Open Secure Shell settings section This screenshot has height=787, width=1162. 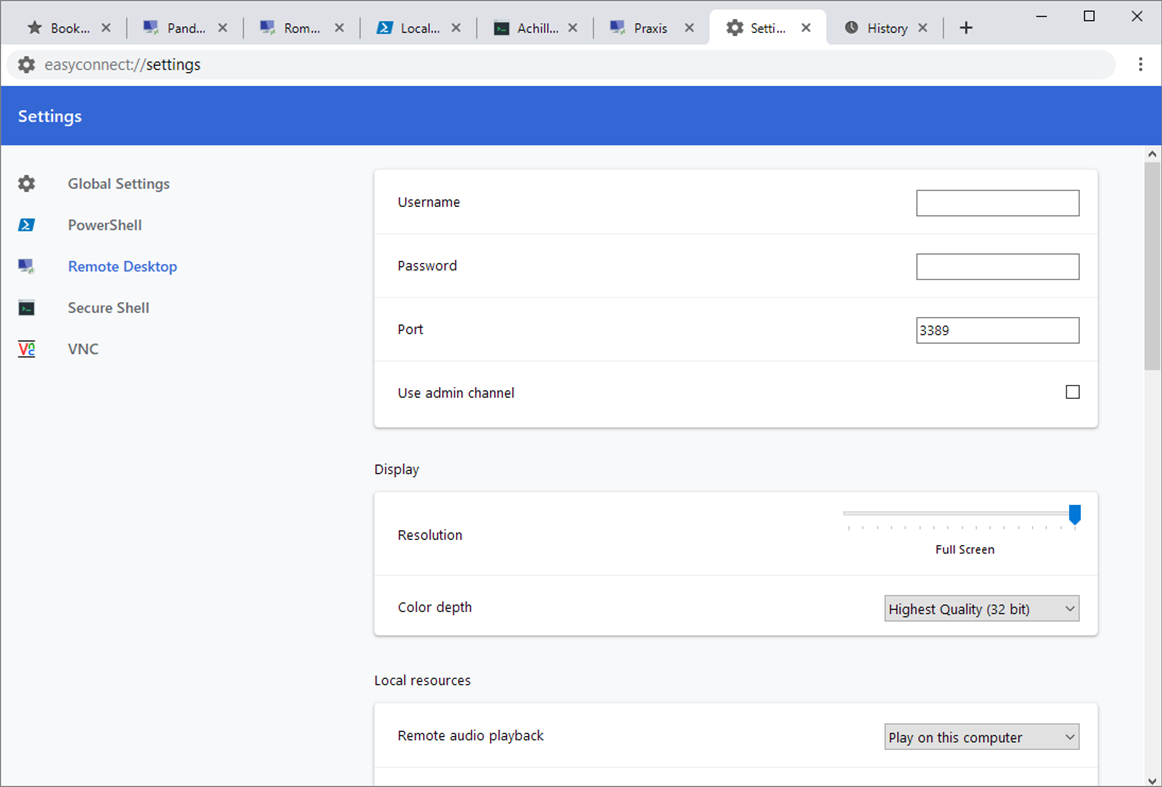click(108, 308)
